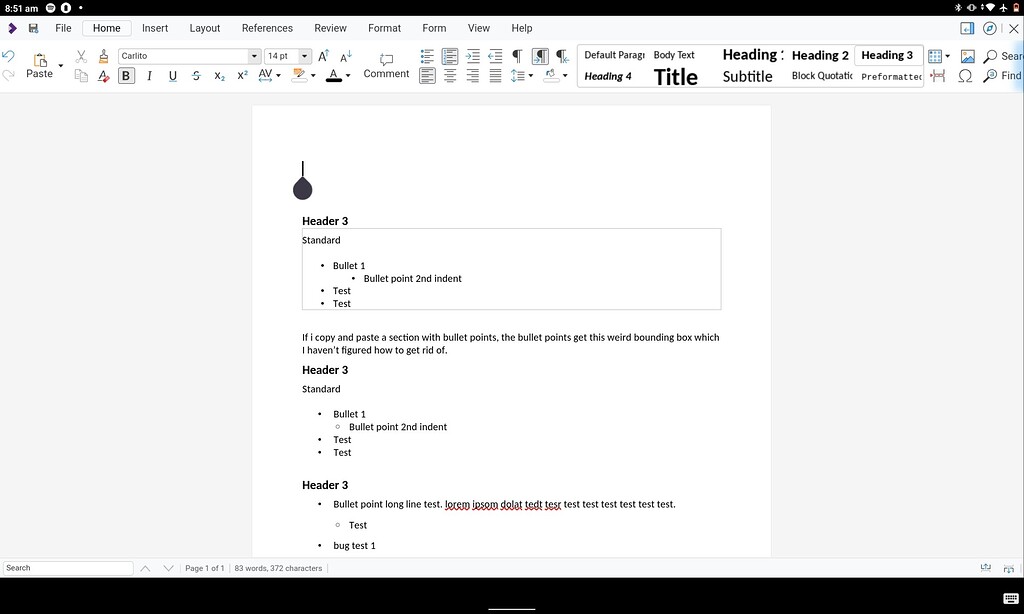
Task: Toggle Strikethrough formatting
Action: [x=196, y=76]
